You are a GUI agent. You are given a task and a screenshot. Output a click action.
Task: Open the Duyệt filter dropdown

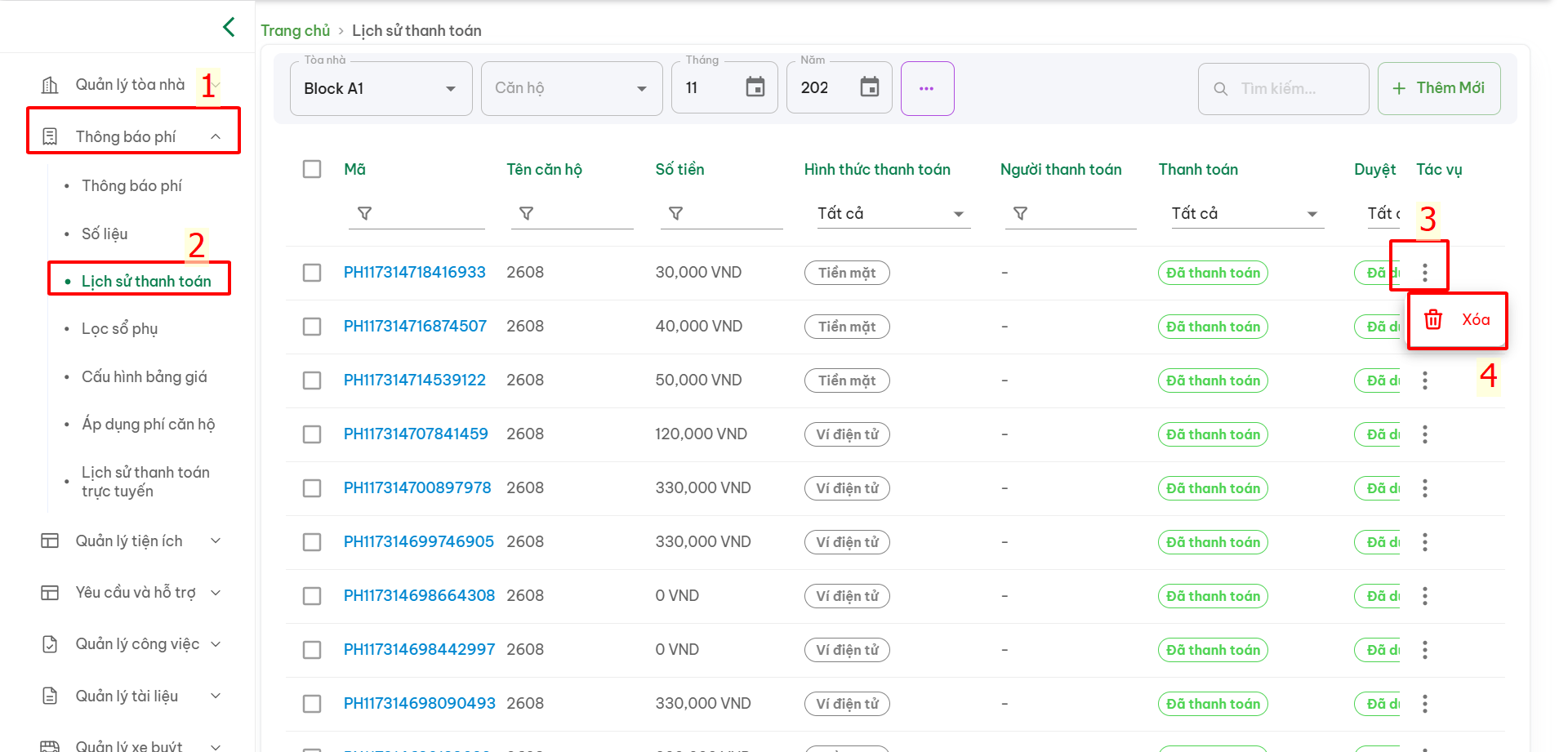1383,214
